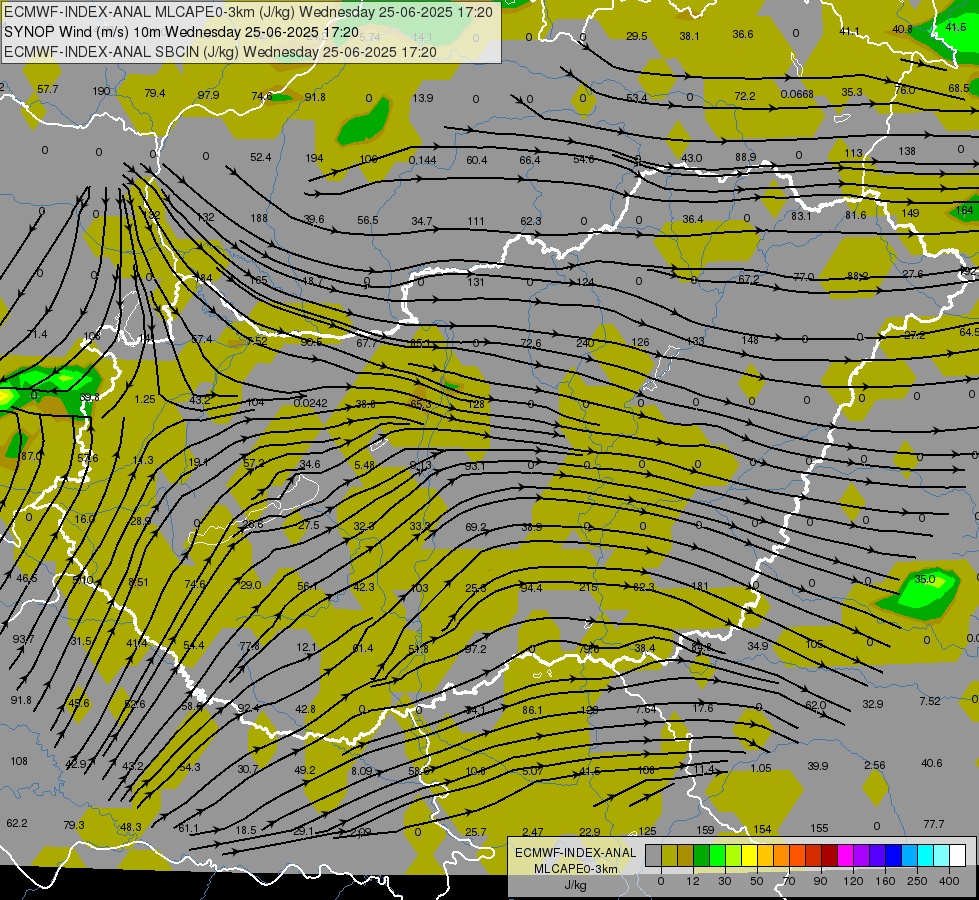
Task: Click the dark red legend swatch
Action: coord(829,856)
